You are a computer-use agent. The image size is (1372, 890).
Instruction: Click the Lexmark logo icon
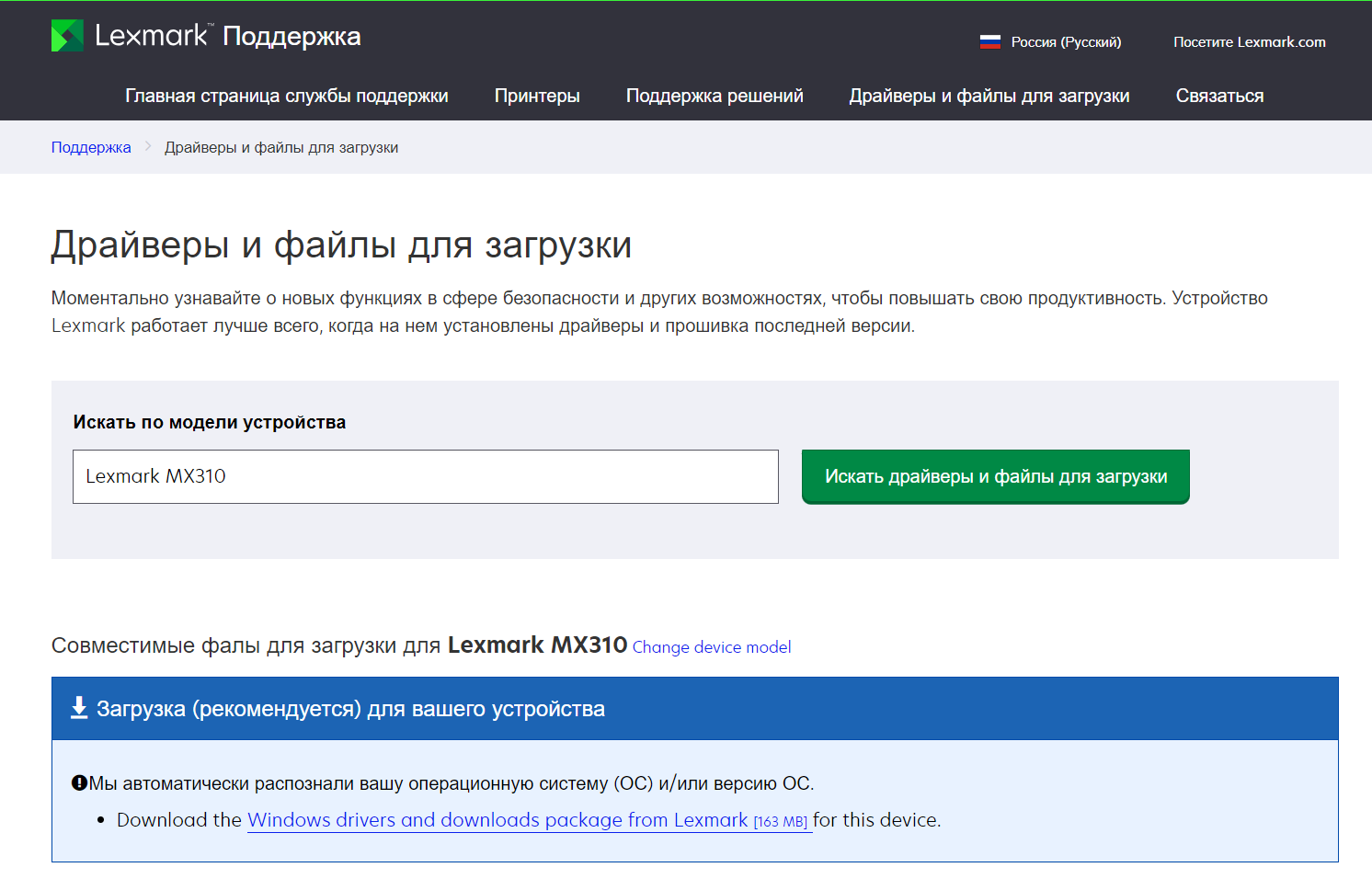(x=67, y=36)
